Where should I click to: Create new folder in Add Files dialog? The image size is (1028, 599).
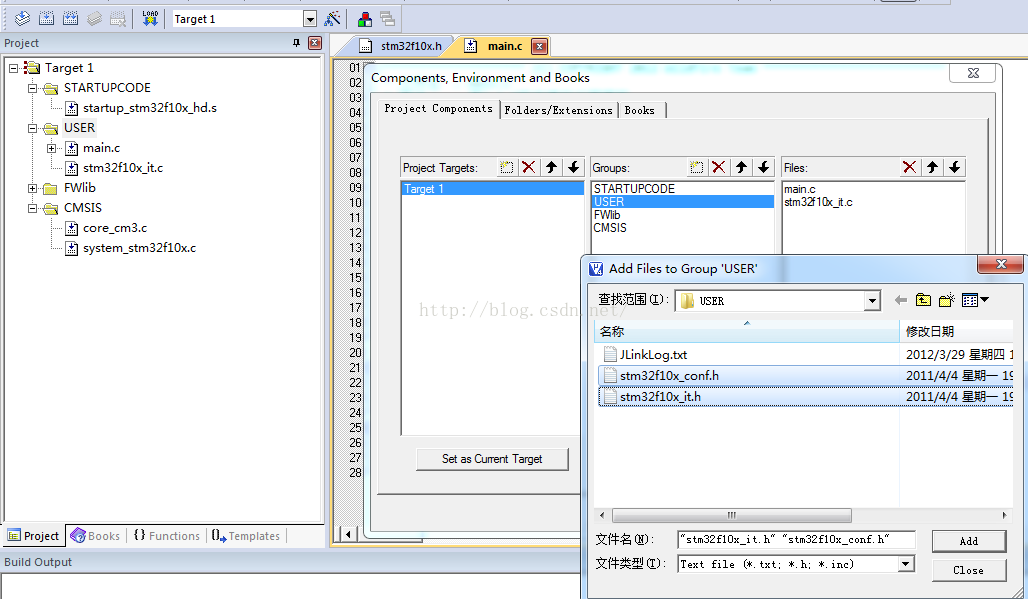pyautogui.click(x=947, y=300)
